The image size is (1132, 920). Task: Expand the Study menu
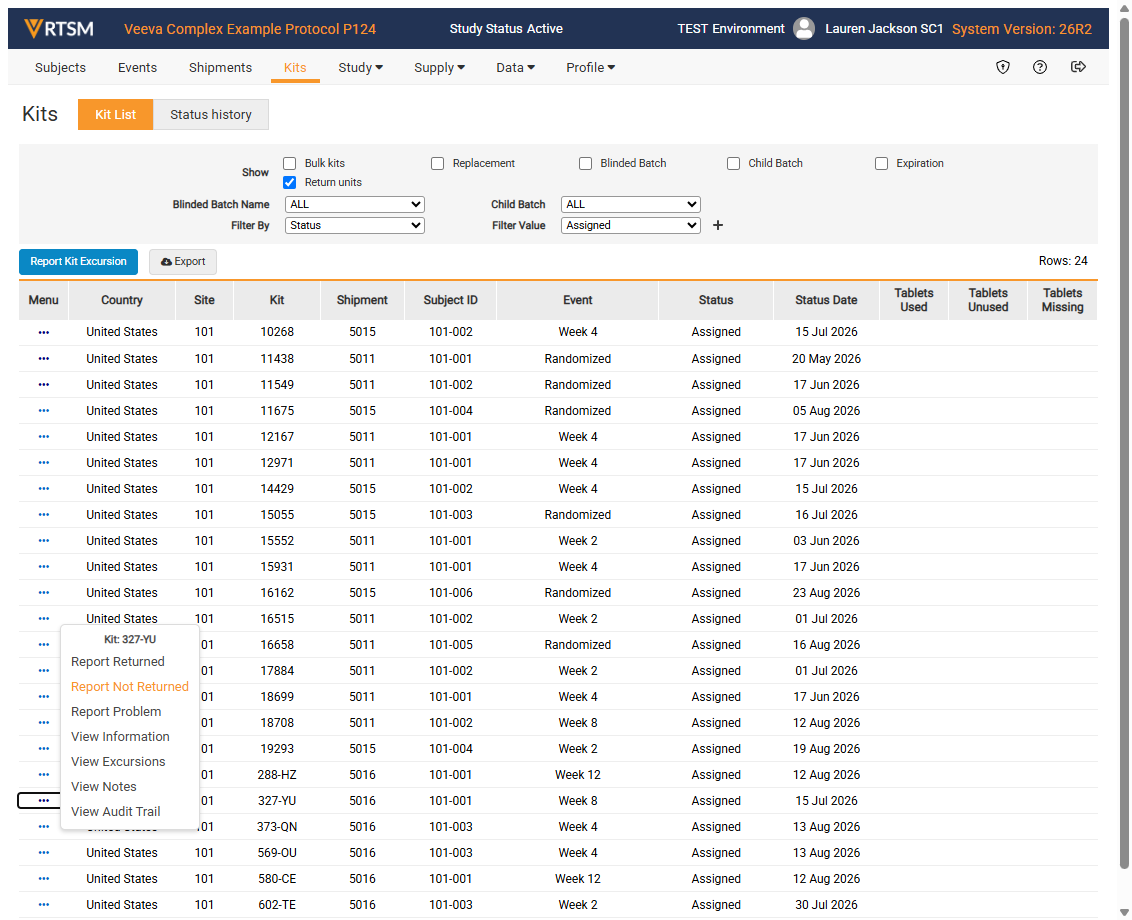[x=360, y=68]
